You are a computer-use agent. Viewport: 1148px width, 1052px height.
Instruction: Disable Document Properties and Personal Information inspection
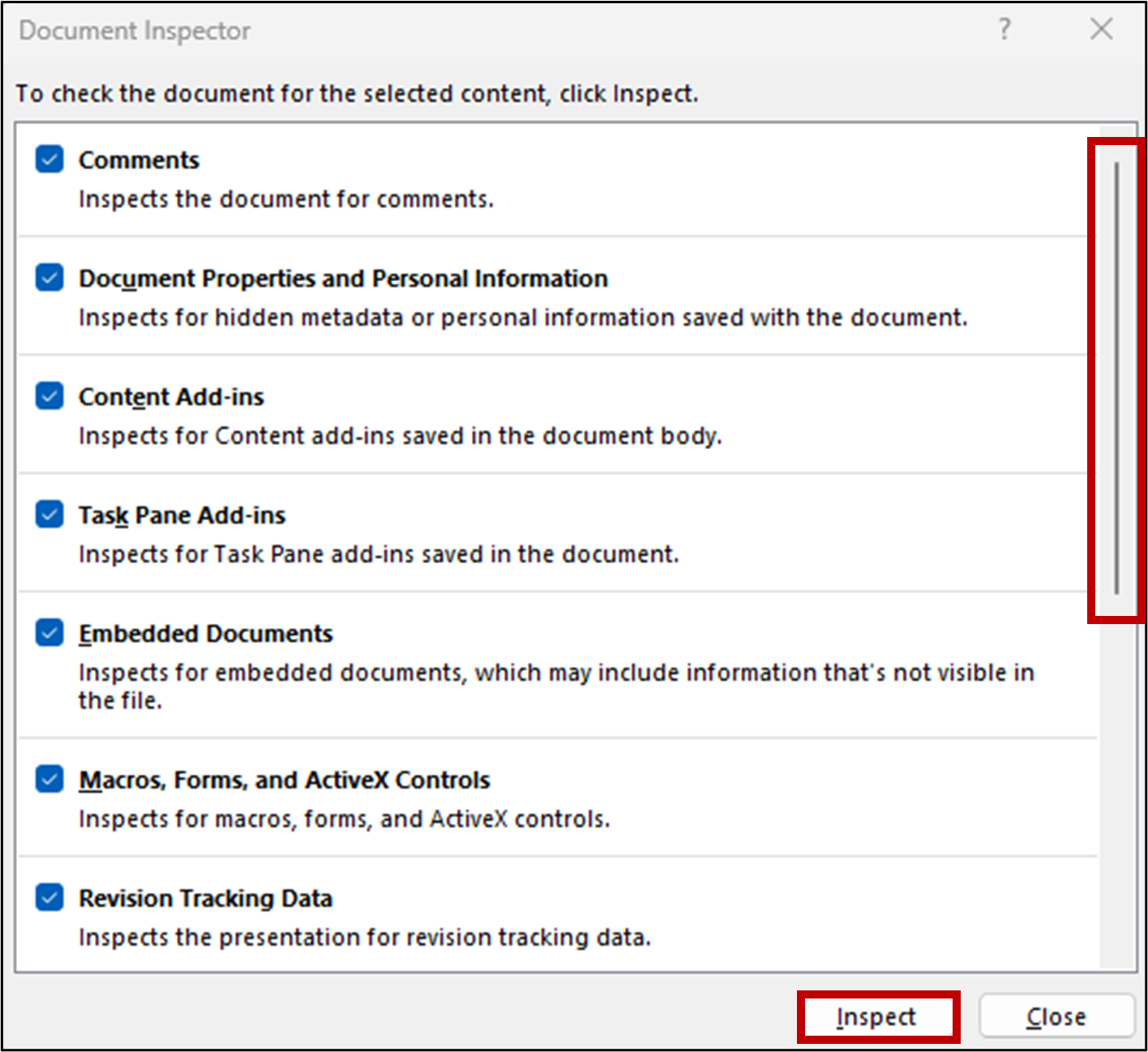(x=49, y=278)
